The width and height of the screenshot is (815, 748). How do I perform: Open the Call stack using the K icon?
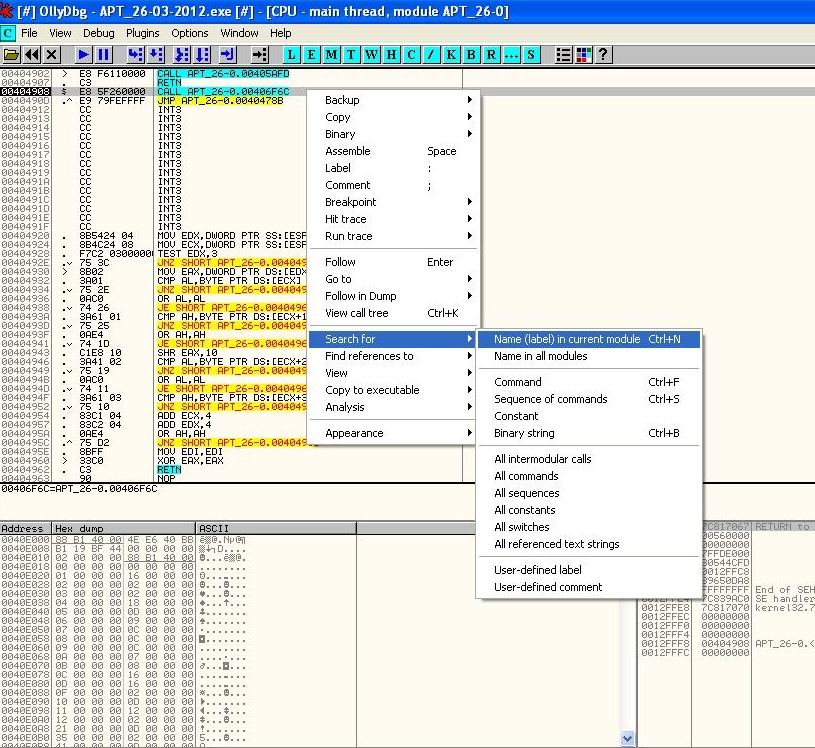coord(450,54)
